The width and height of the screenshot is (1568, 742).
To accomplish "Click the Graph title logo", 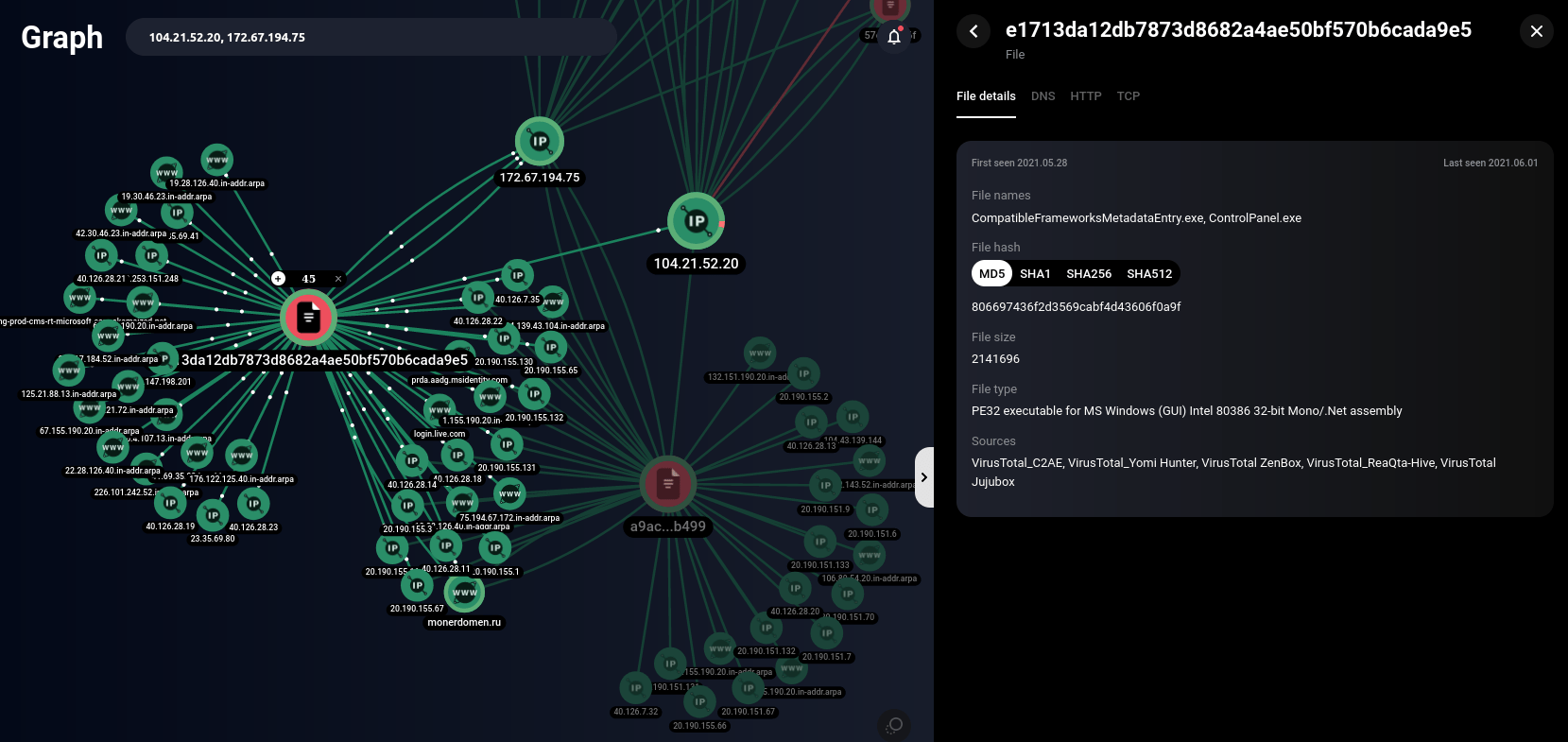I will [x=61, y=38].
